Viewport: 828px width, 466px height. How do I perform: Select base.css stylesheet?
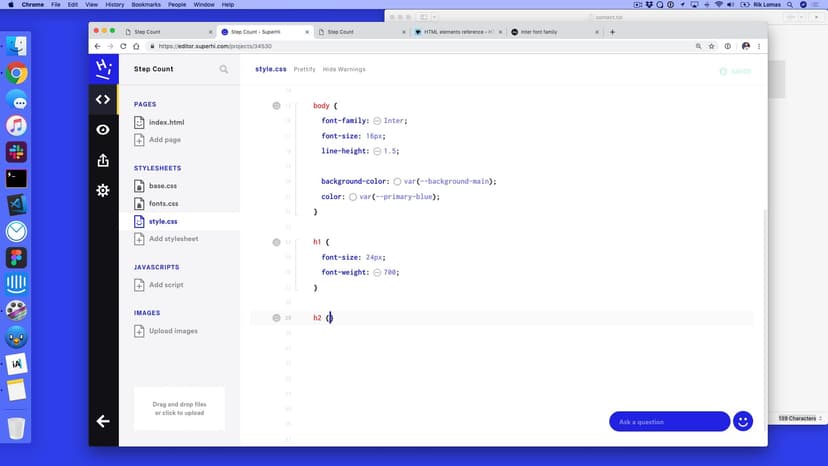(162, 186)
